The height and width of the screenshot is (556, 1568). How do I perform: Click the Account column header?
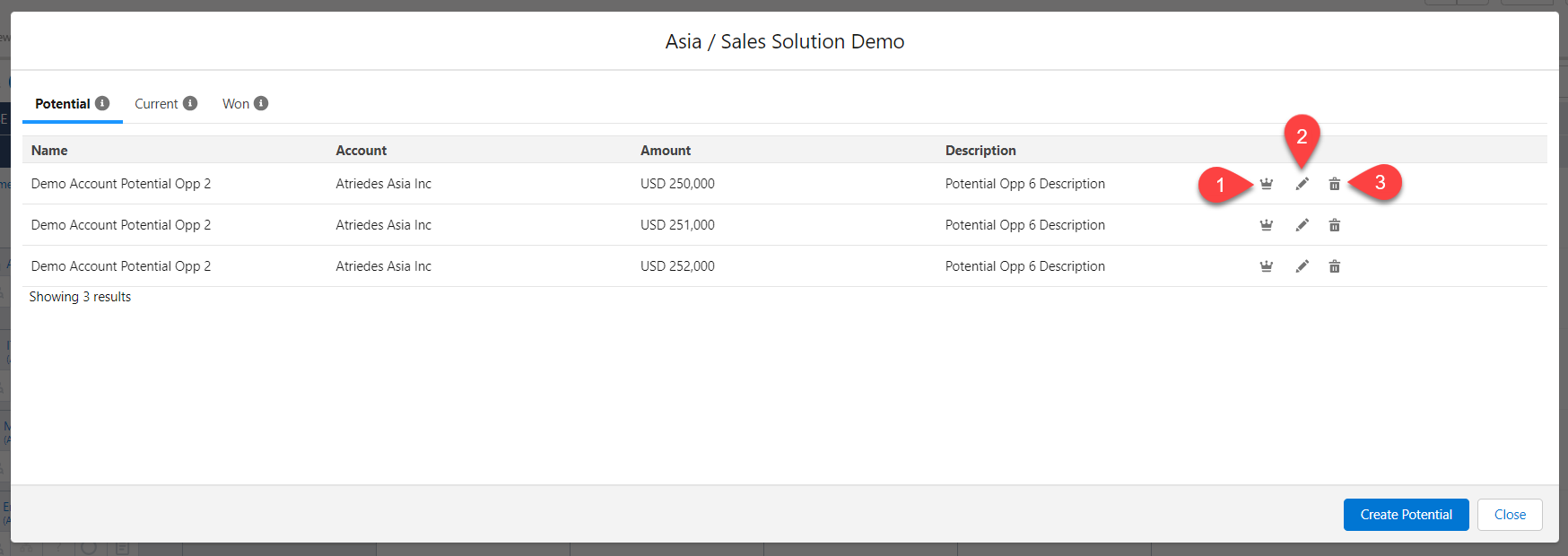361,151
